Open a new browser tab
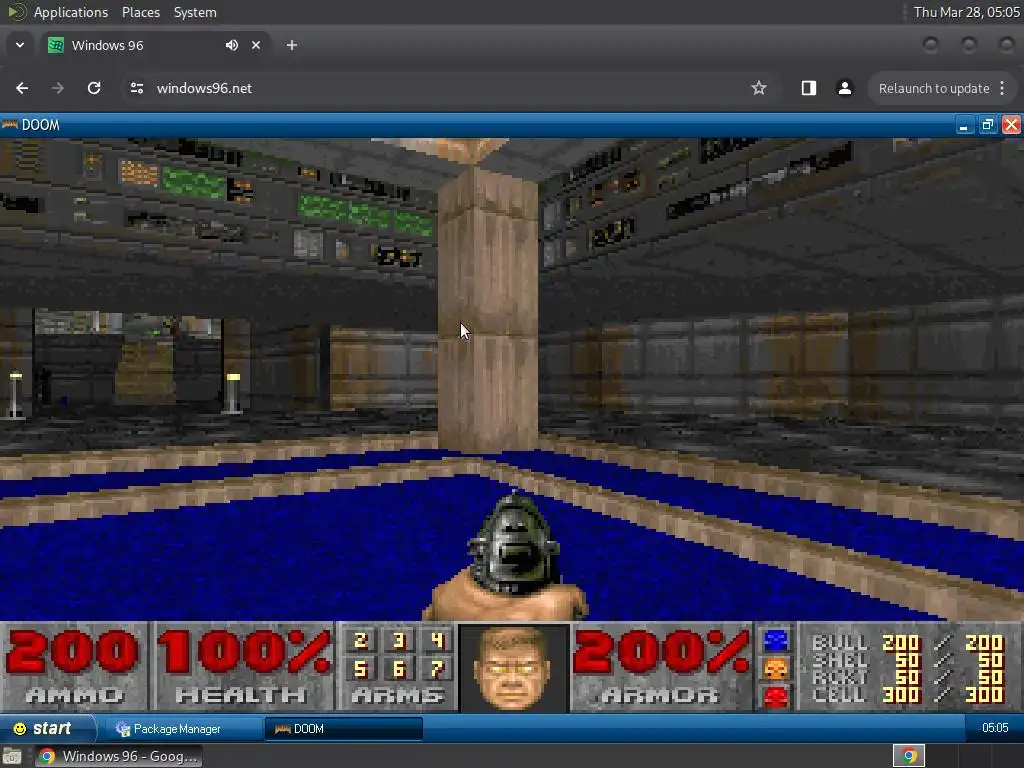This screenshot has height=768, width=1024. (292, 45)
